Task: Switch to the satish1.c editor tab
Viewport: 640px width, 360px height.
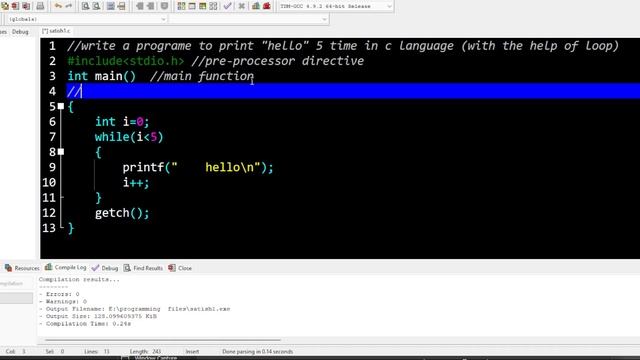Action: 56,31
